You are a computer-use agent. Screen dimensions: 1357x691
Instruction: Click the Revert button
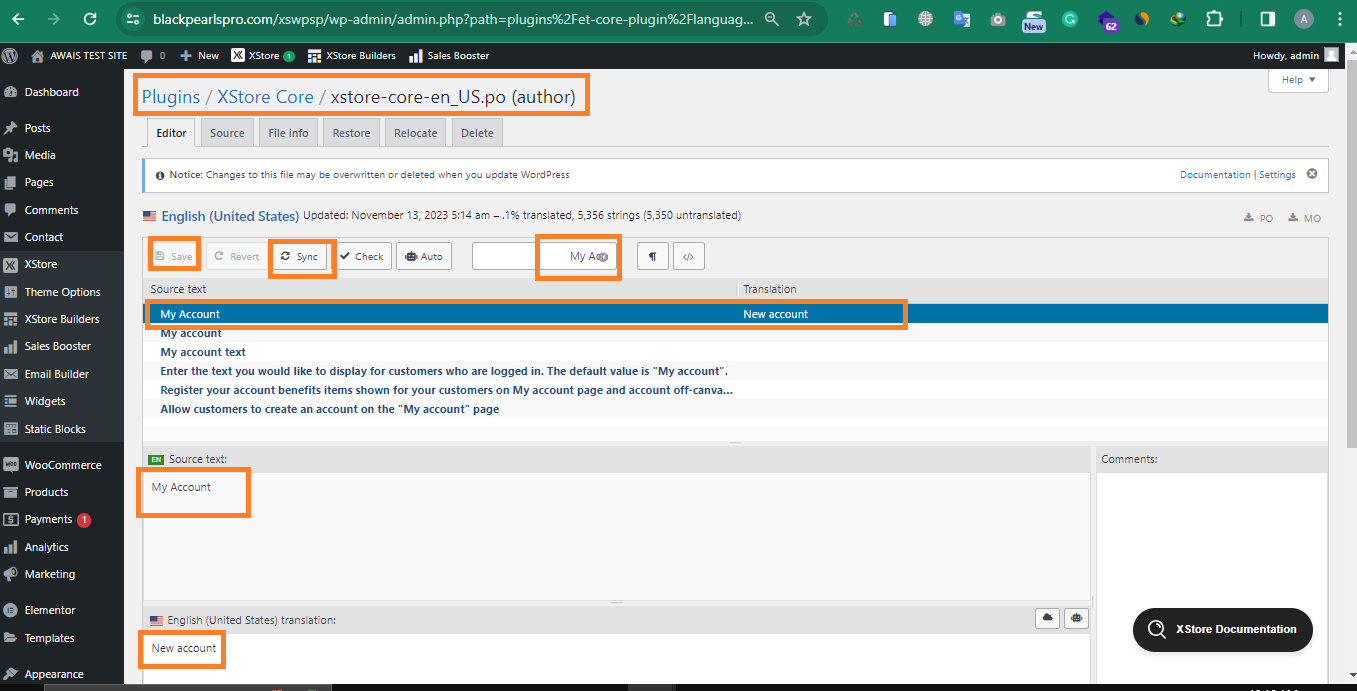click(237, 256)
